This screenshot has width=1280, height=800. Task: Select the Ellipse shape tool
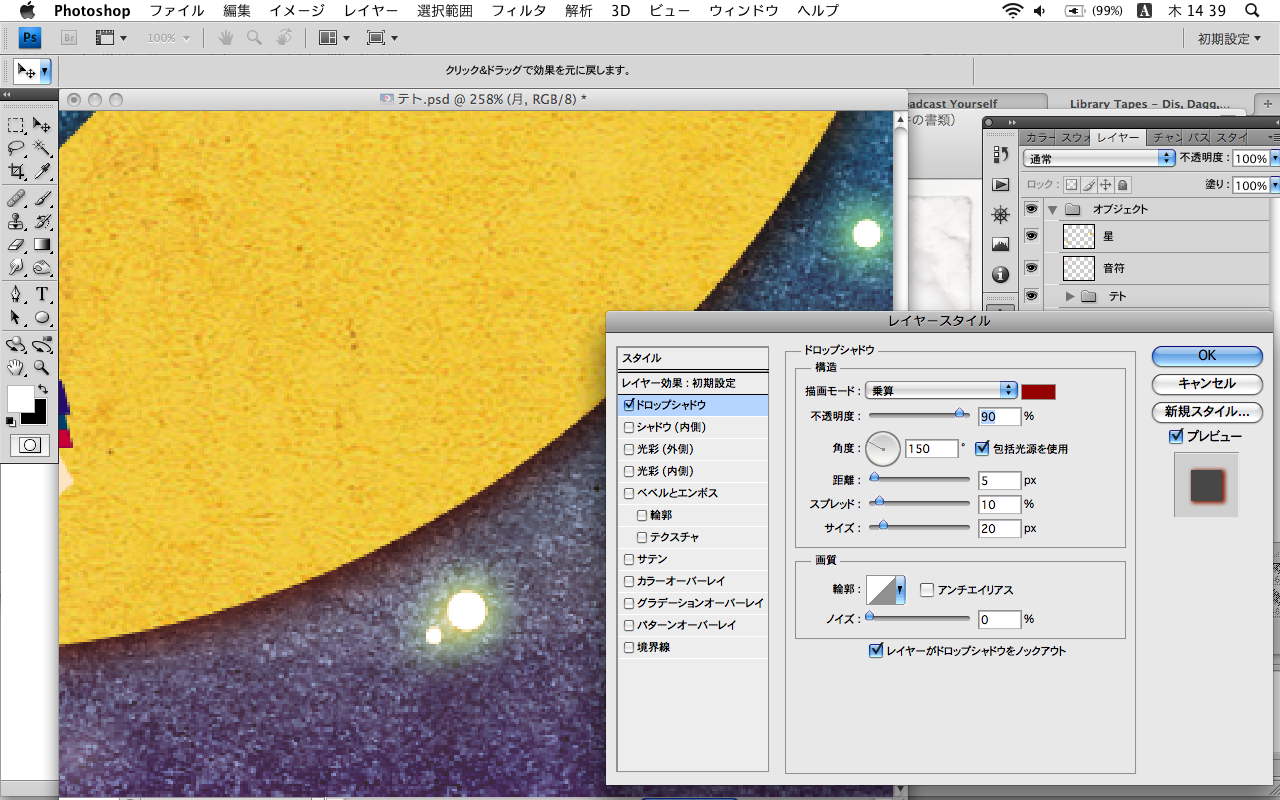click(42, 317)
